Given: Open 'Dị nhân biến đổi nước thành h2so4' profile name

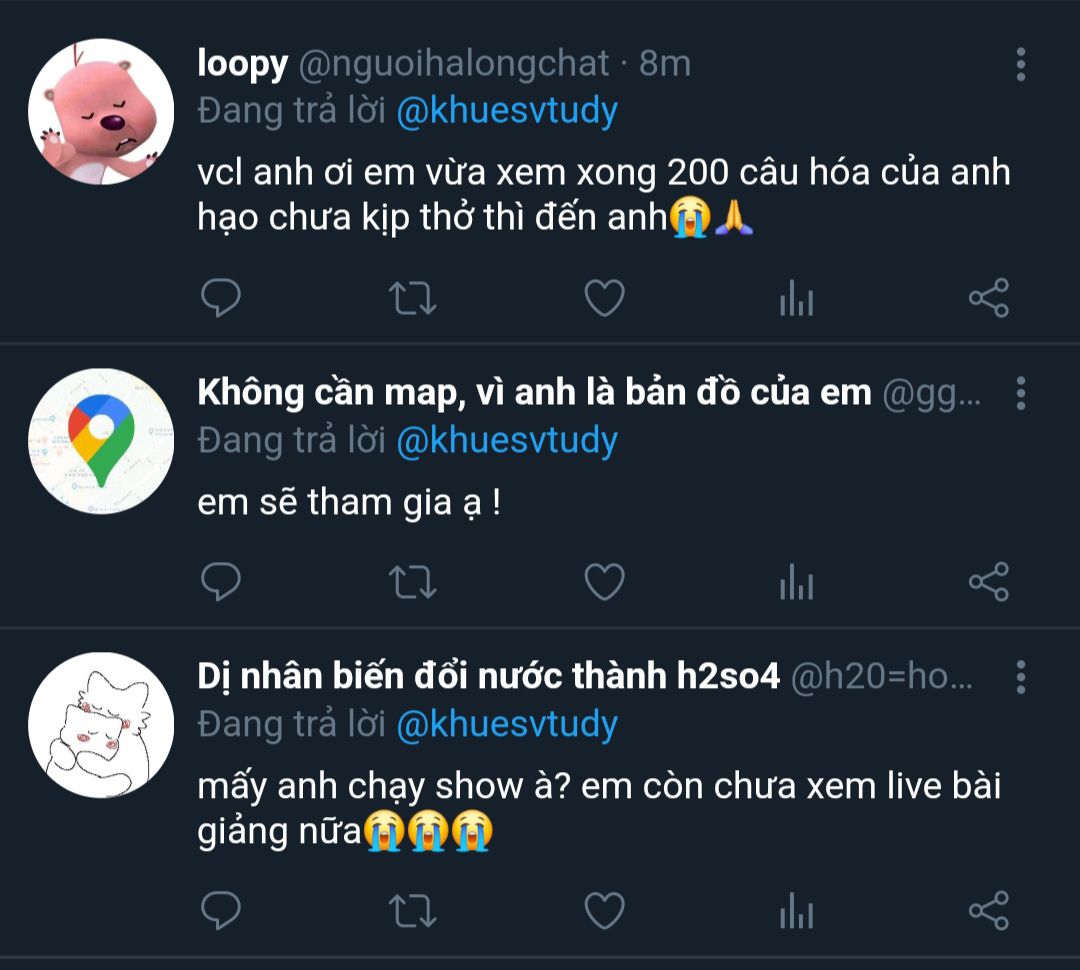Looking at the screenshot, I should [x=488, y=676].
